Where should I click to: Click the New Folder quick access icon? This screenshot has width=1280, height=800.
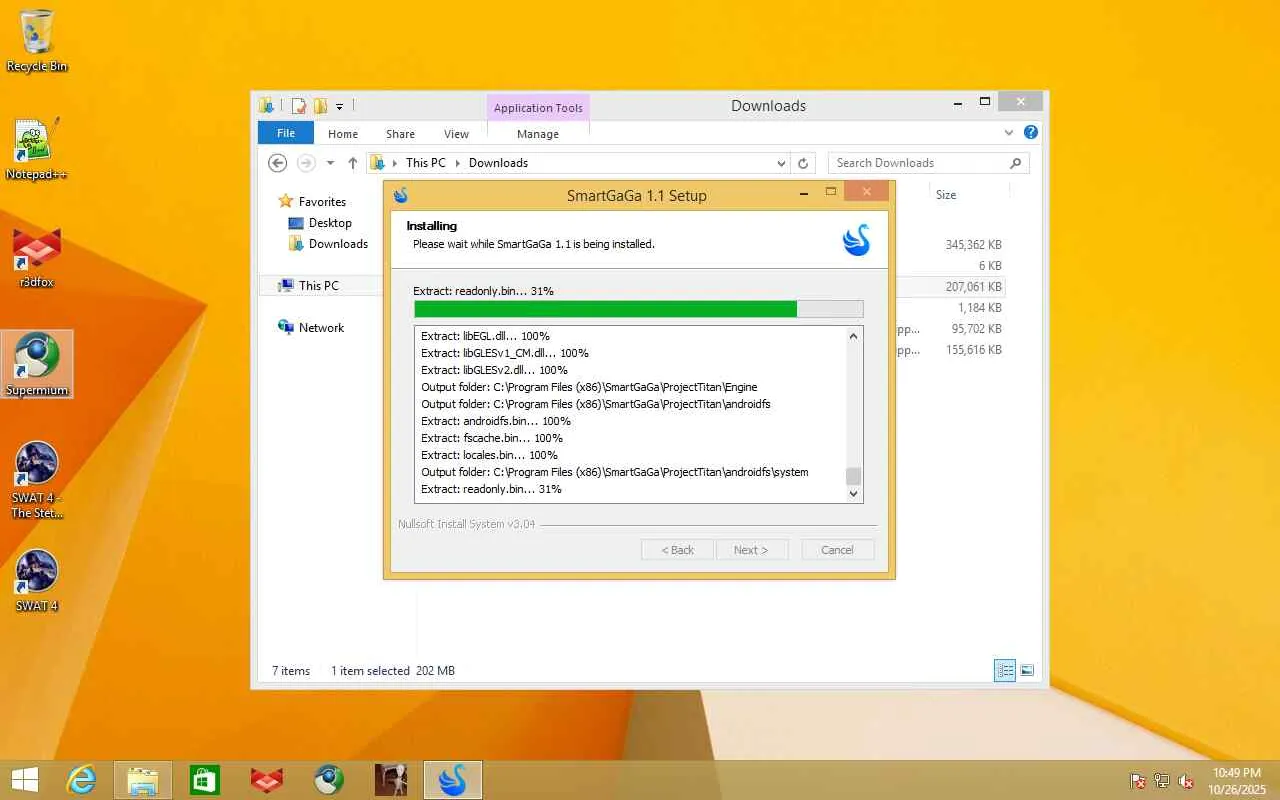click(x=320, y=106)
